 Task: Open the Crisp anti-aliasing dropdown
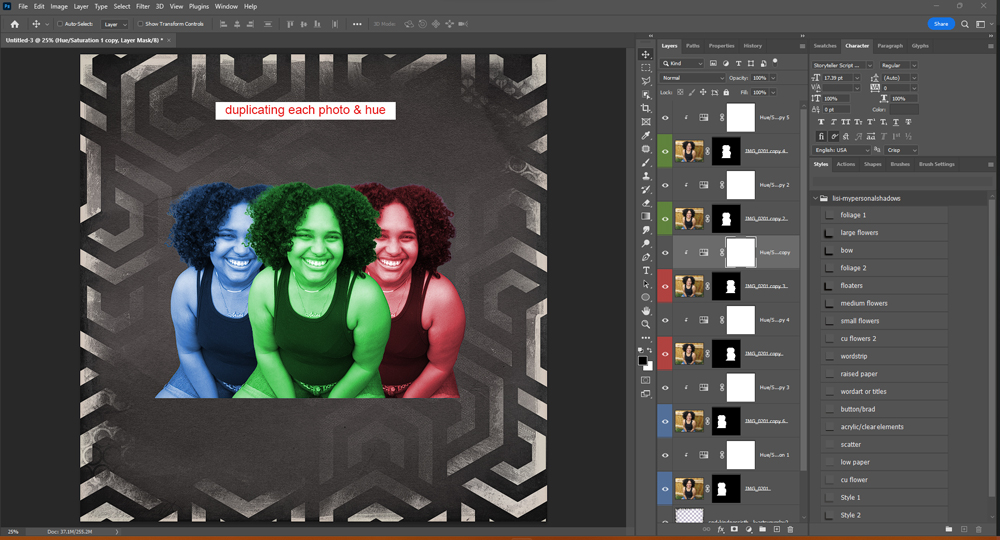tap(901, 150)
